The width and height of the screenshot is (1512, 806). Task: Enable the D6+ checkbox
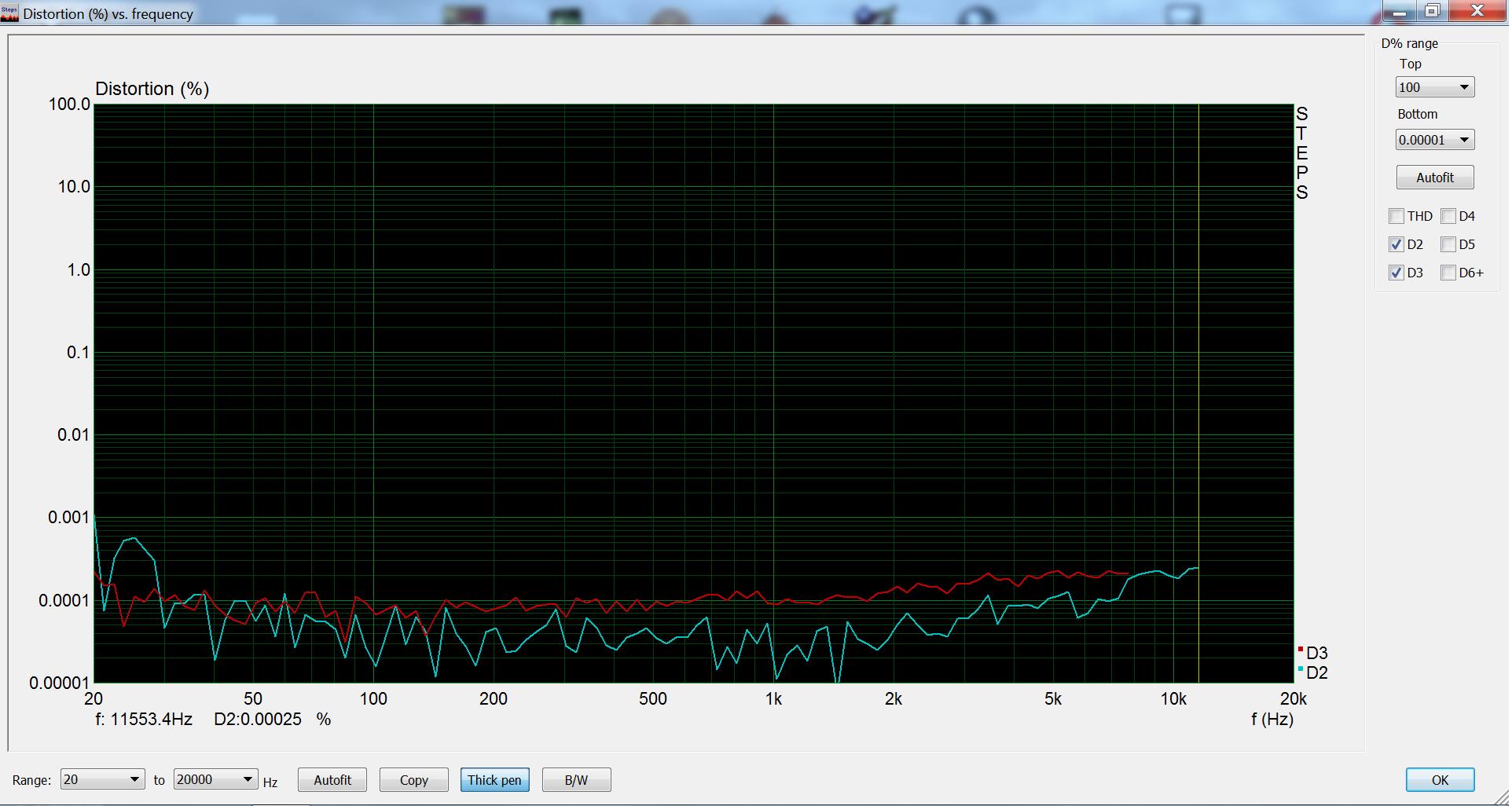(1448, 273)
